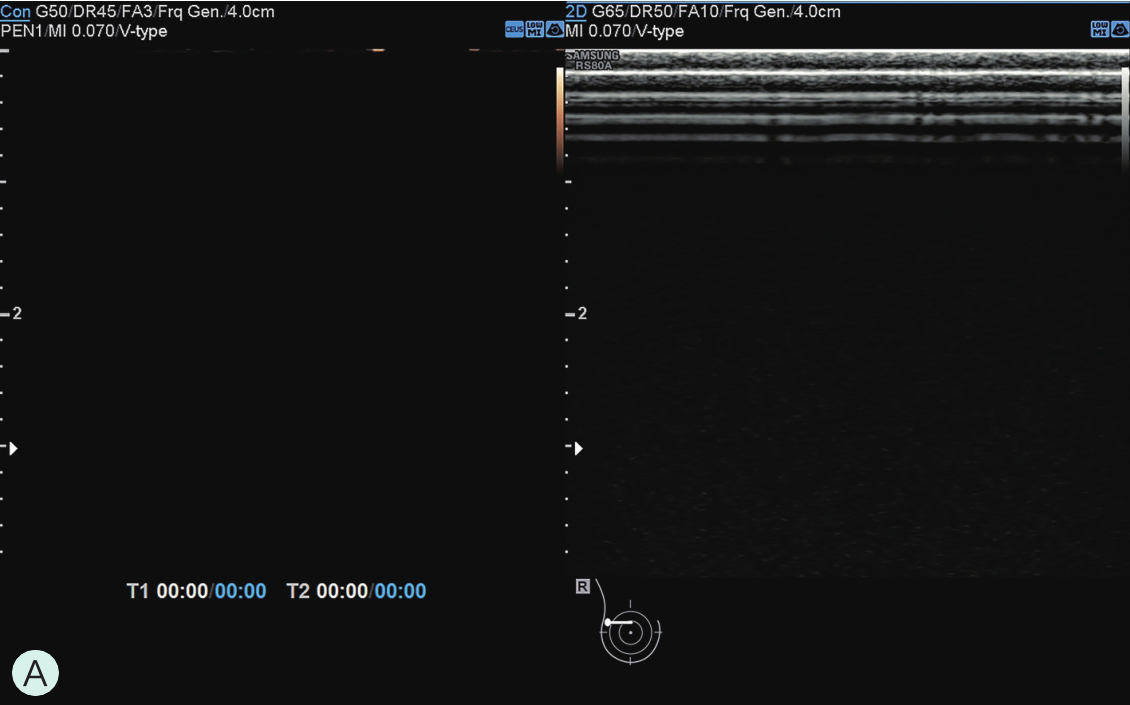Select the 2D mode tab label
Viewport: 1130px width, 705px height.
576,12
